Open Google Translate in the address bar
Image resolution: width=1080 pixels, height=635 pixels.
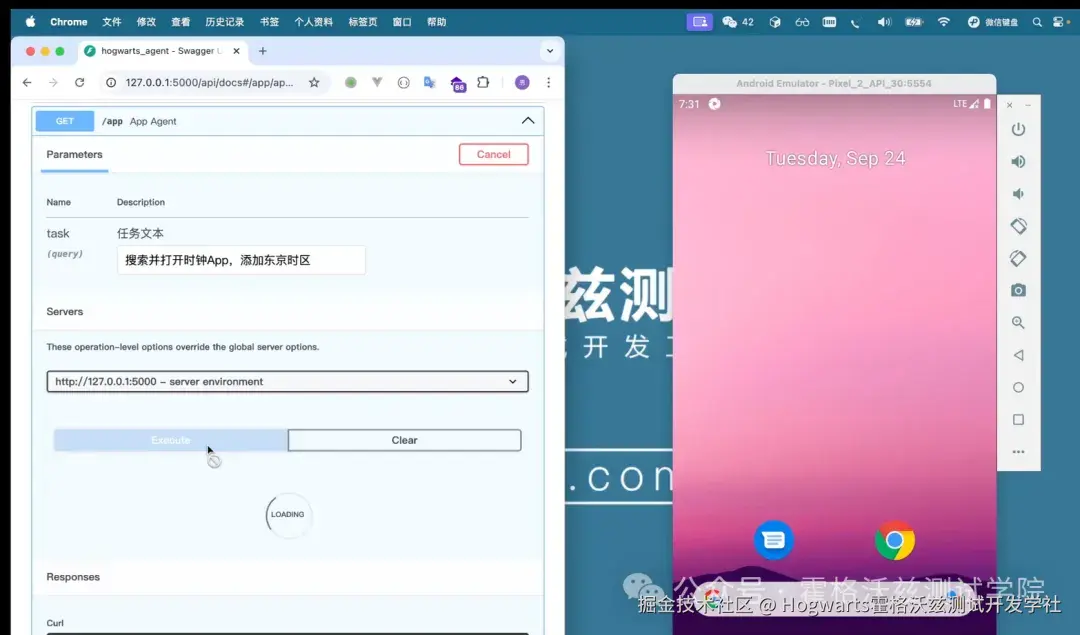click(x=429, y=84)
